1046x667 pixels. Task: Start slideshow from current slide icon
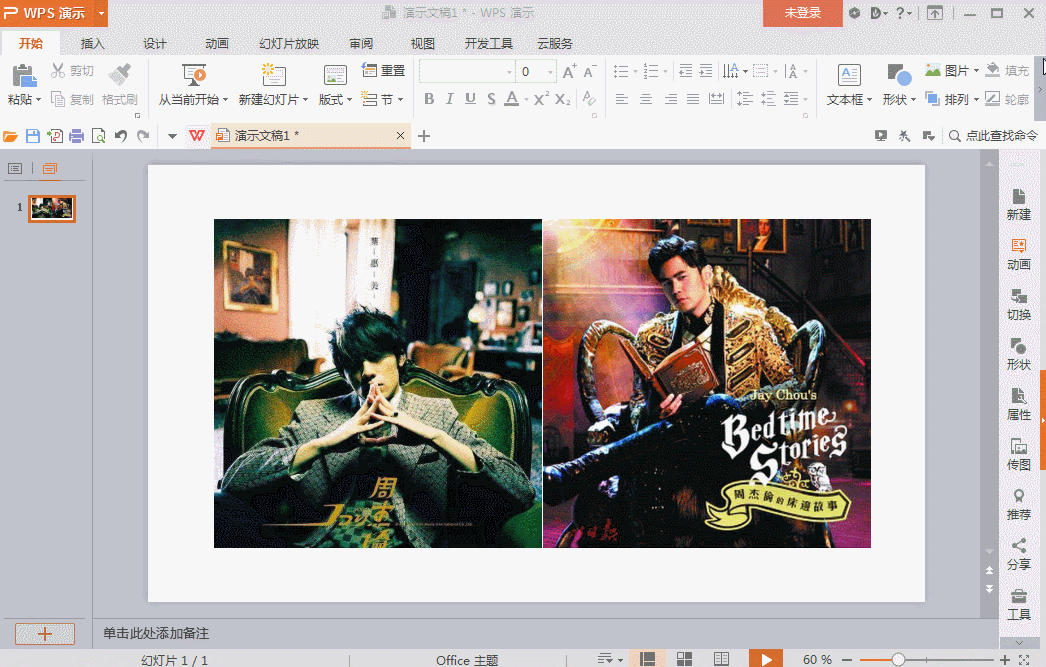(194, 75)
